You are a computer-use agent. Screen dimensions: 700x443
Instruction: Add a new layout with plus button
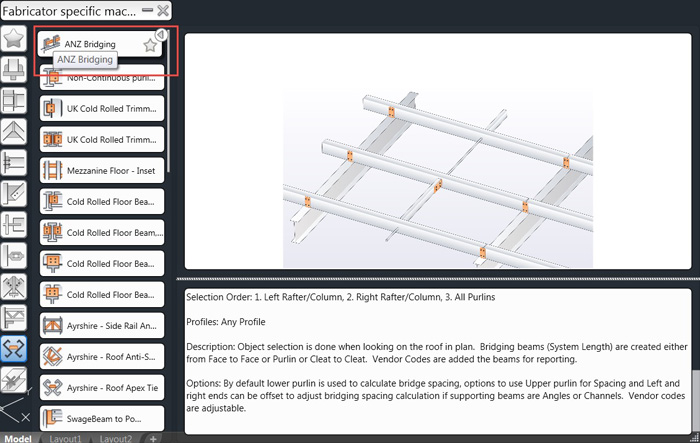click(153, 438)
